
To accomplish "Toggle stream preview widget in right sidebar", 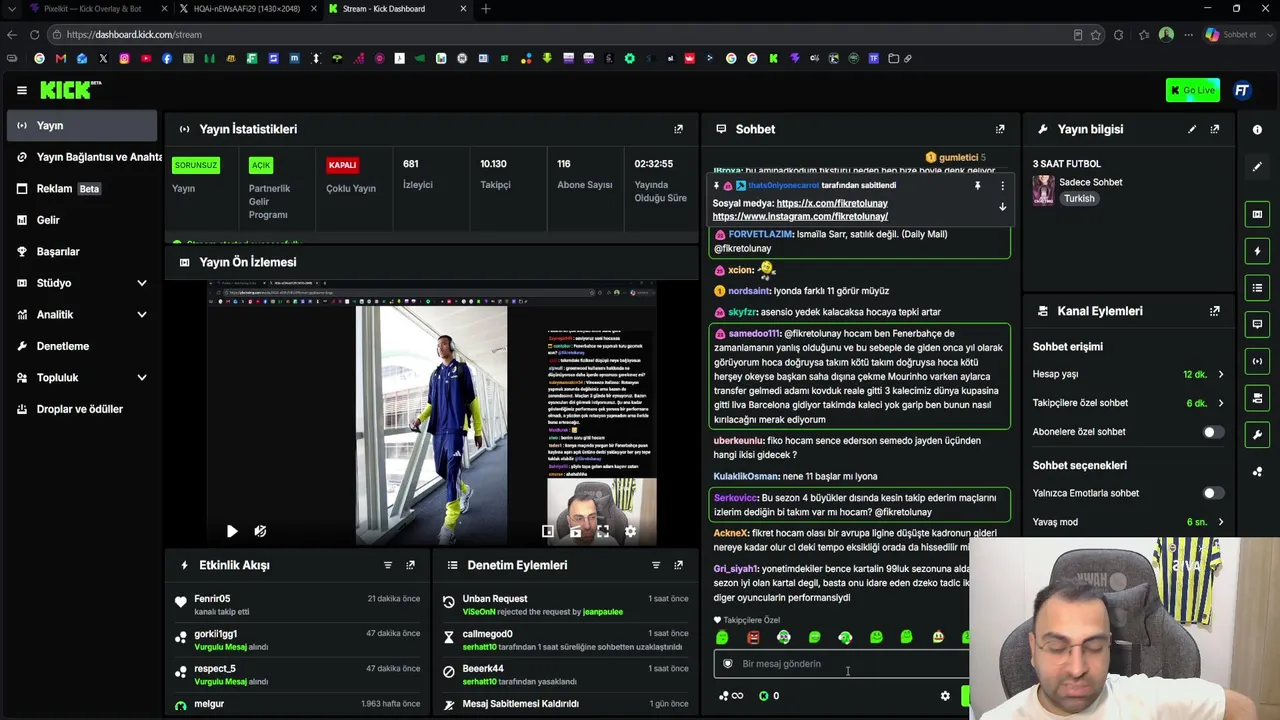I will tap(1257, 214).
